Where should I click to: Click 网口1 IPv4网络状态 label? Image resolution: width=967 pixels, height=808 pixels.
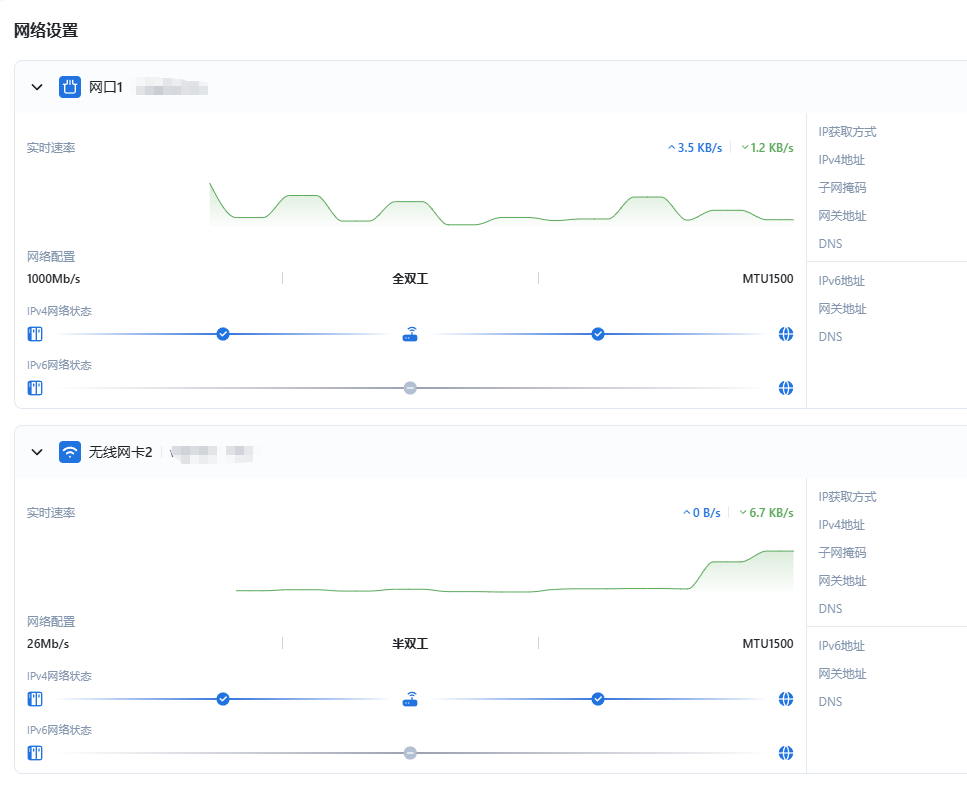pyautogui.click(x=59, y=311)
